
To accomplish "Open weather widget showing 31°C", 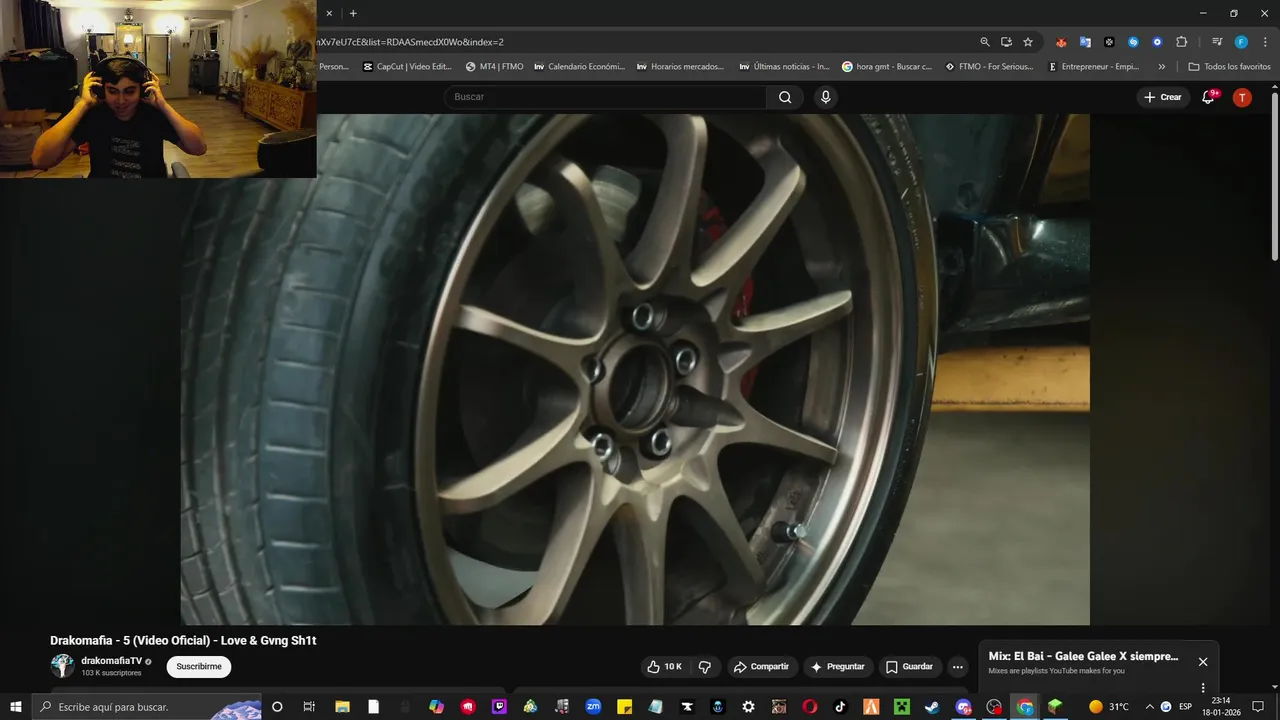I will coord(1108,707).
